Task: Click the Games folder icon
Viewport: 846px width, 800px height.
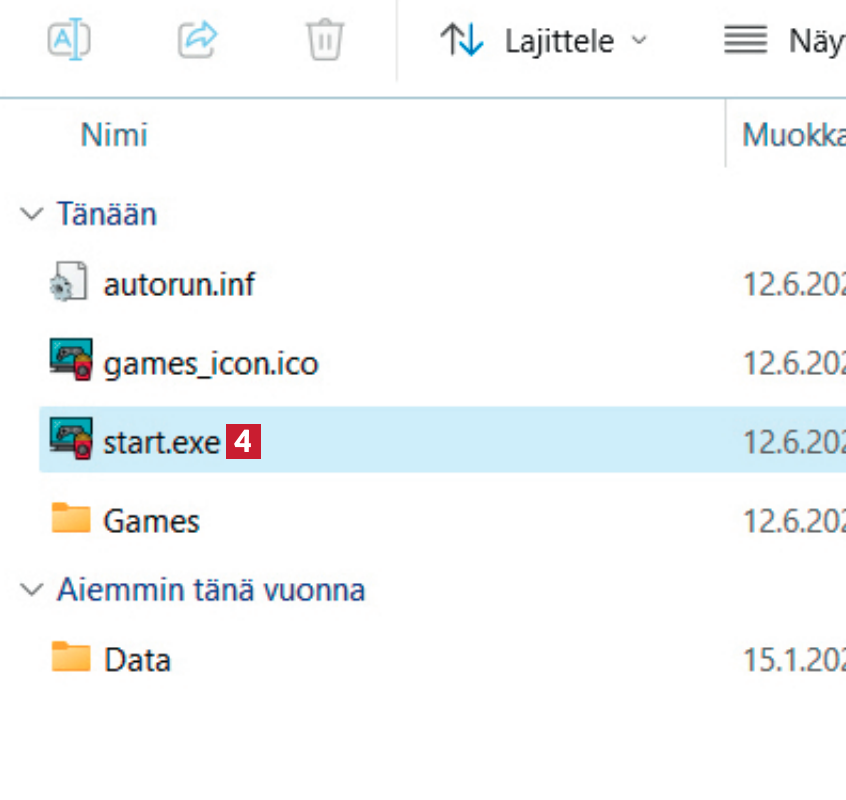Action: [70, 519]
